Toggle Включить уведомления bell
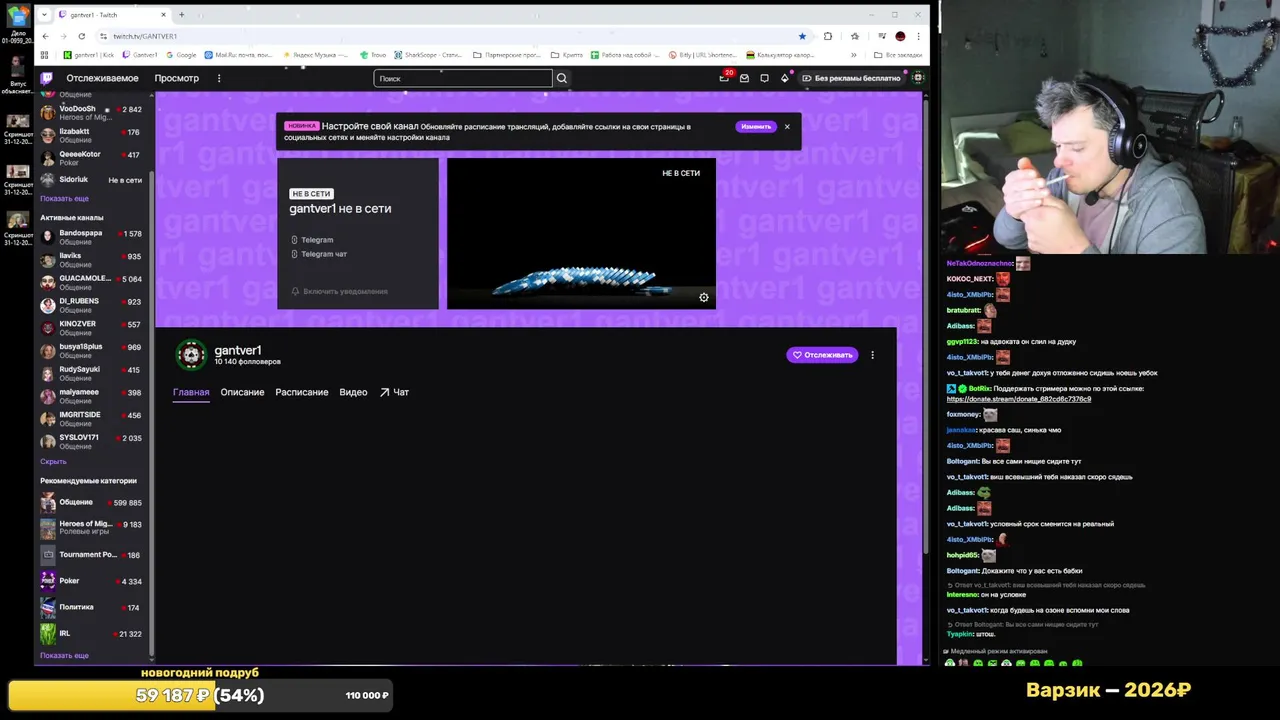This screenshot has height=720, width=1280. 339,291
